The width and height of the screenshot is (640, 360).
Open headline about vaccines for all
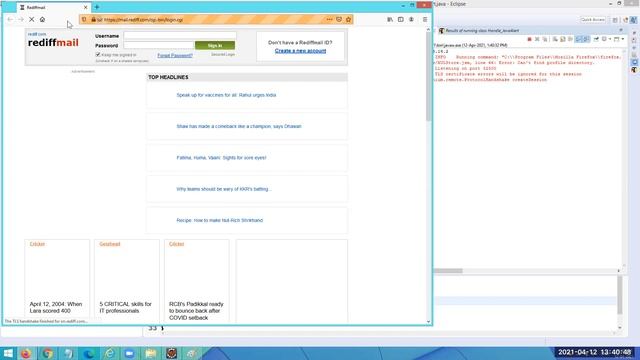pos(226,95)
